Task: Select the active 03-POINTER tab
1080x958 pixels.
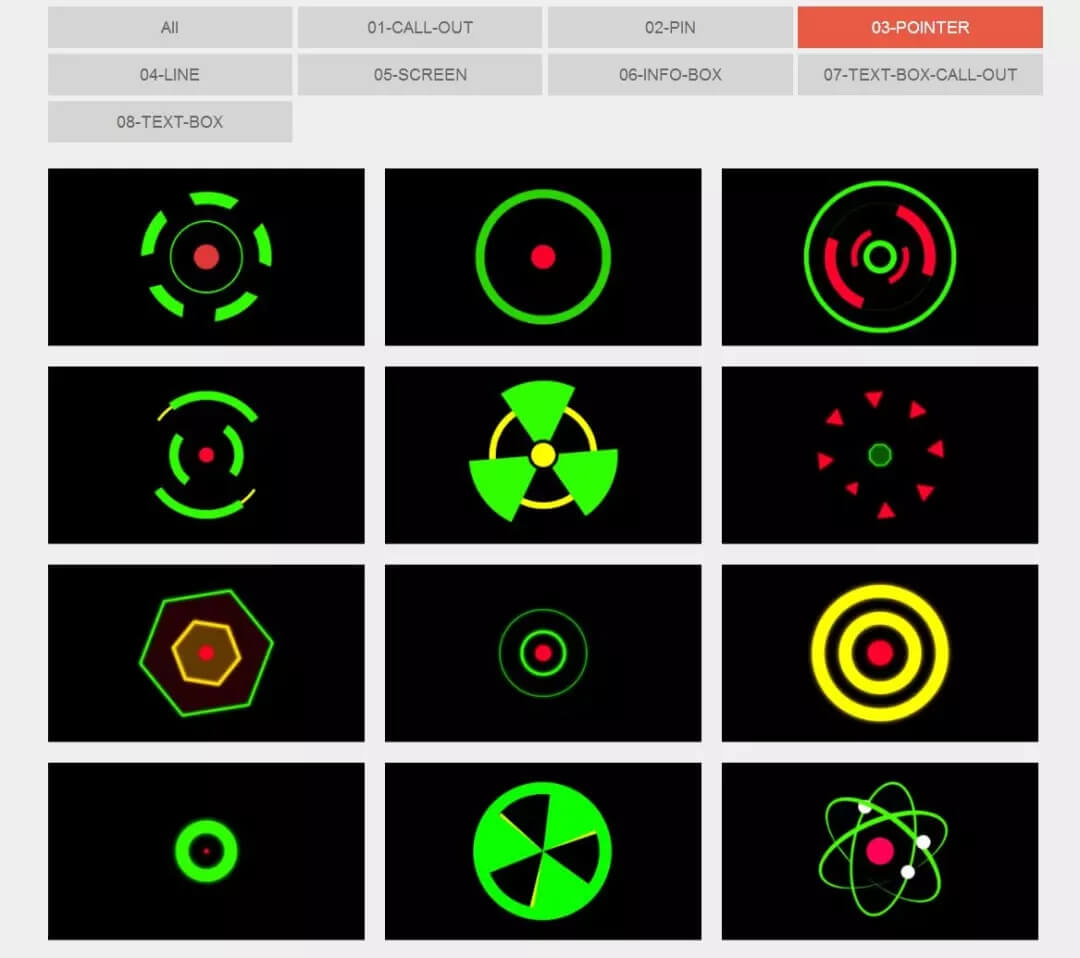Action: click(x=920, y=27)
